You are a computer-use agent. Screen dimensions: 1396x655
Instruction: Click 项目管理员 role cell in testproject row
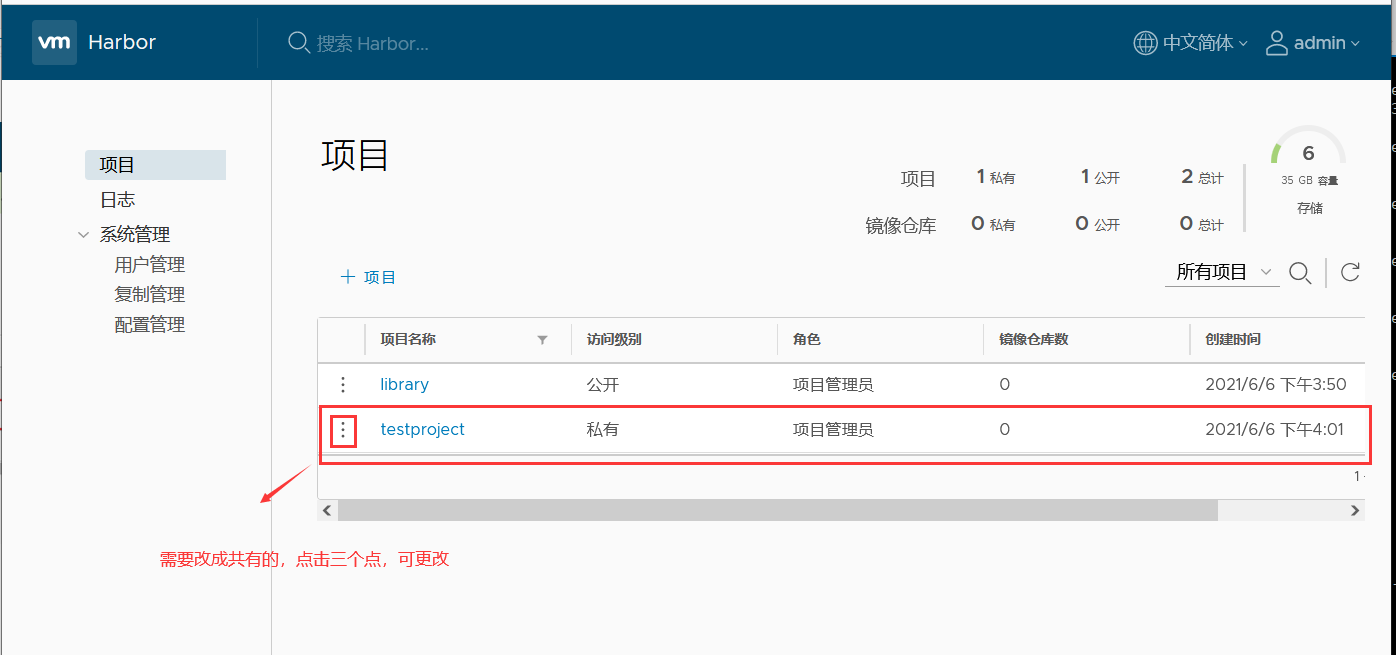click(833, 429)
